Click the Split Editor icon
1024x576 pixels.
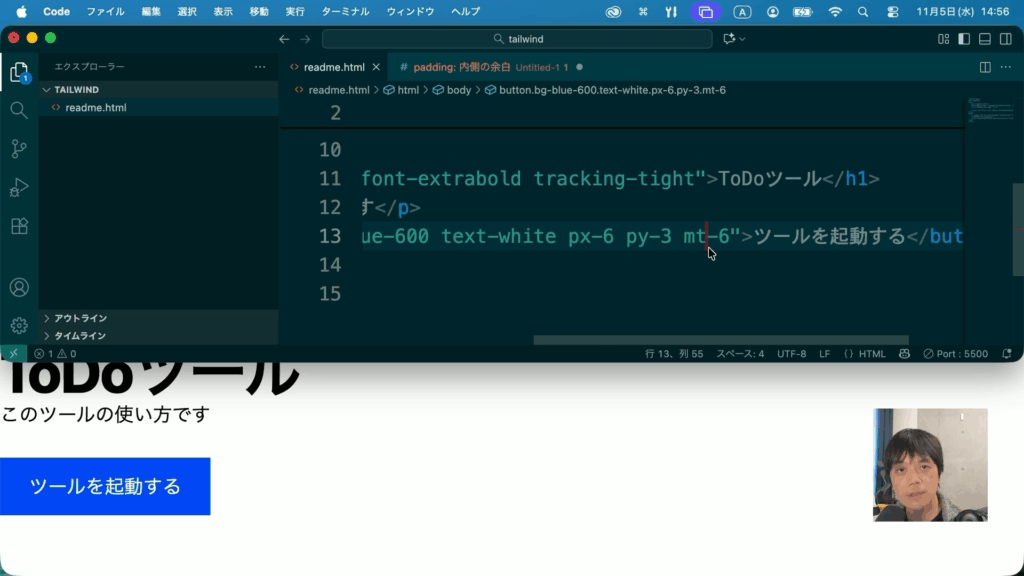point(985,67)
